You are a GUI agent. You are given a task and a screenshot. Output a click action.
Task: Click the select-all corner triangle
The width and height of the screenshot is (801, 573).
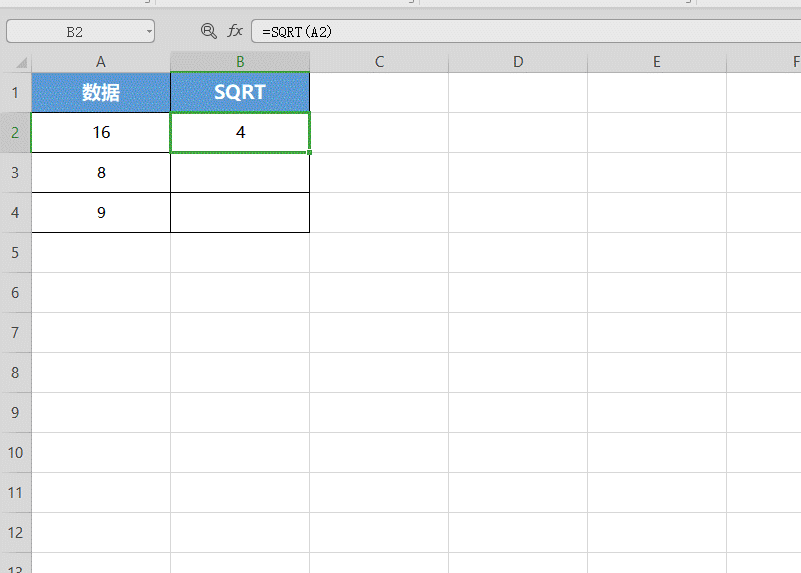22,63
